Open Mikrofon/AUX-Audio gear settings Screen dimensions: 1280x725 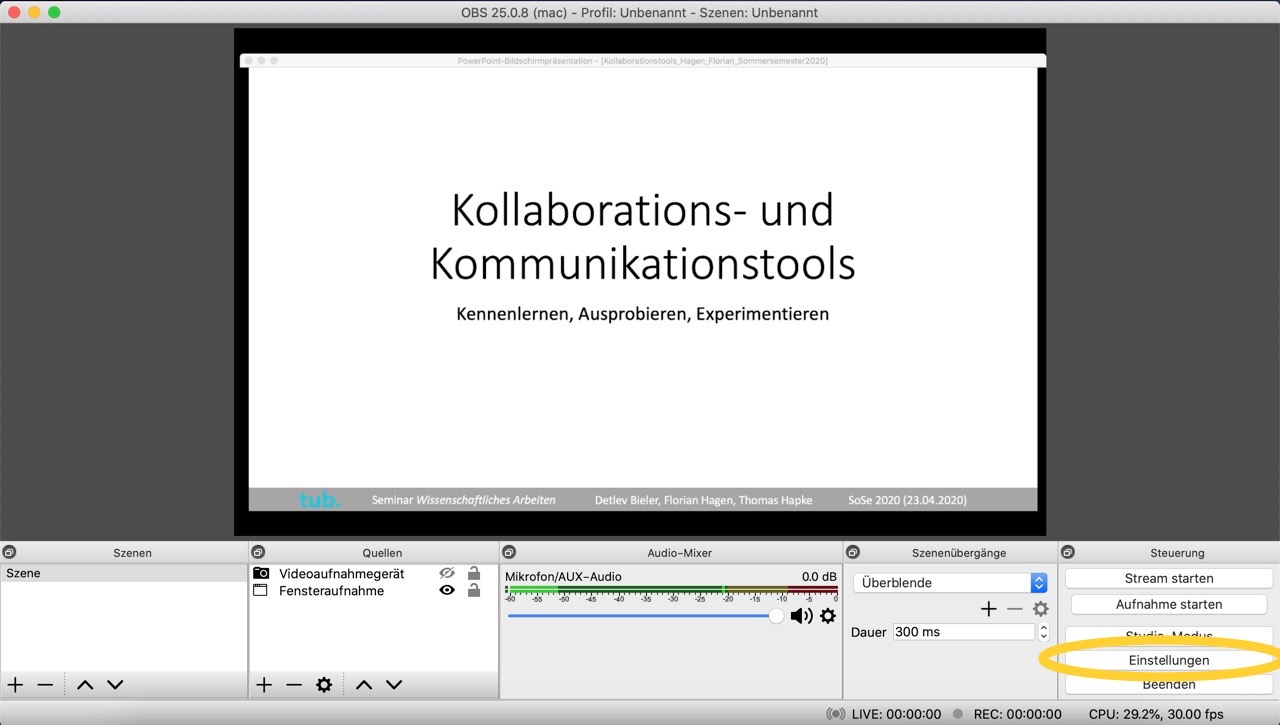[x=828, y=616]
